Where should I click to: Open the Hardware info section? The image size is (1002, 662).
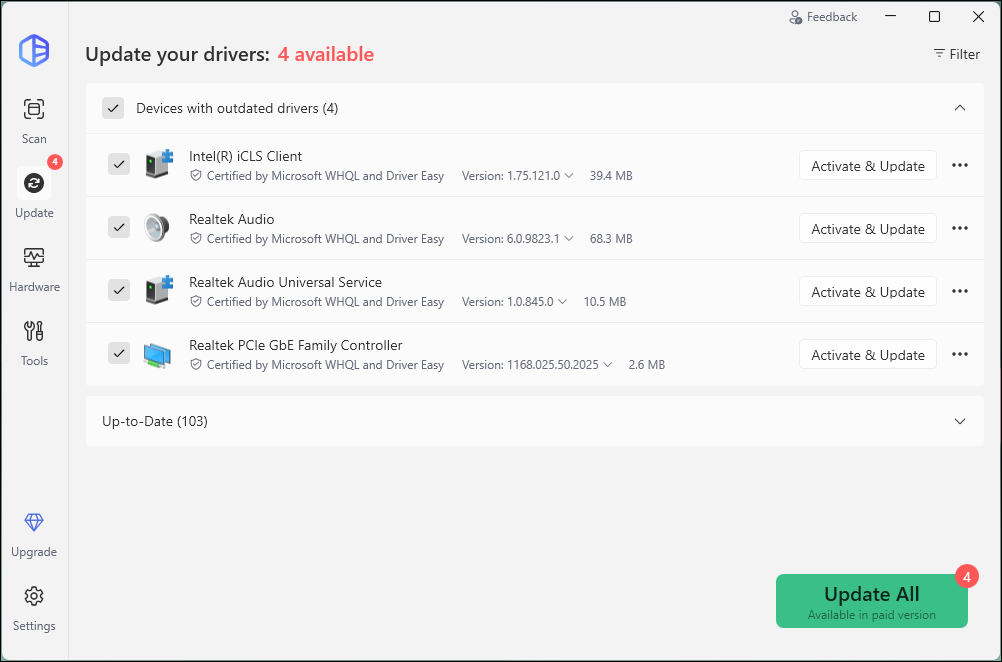click(34, 268)
